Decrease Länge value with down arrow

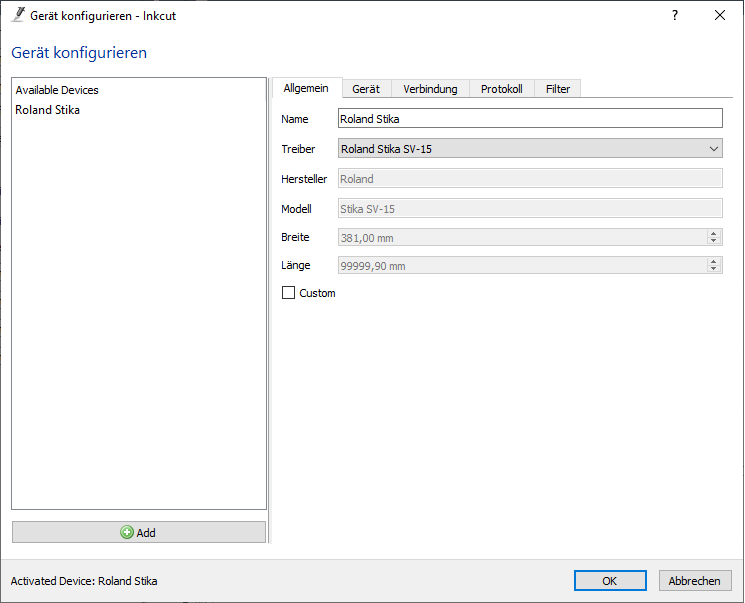[x=714, y=270]
